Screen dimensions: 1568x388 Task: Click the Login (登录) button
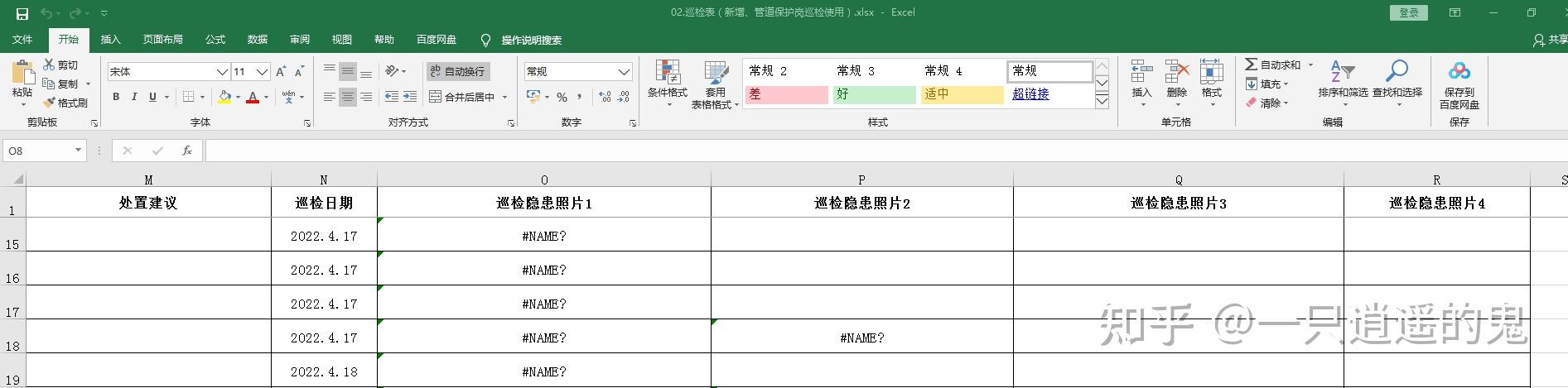1409,12
